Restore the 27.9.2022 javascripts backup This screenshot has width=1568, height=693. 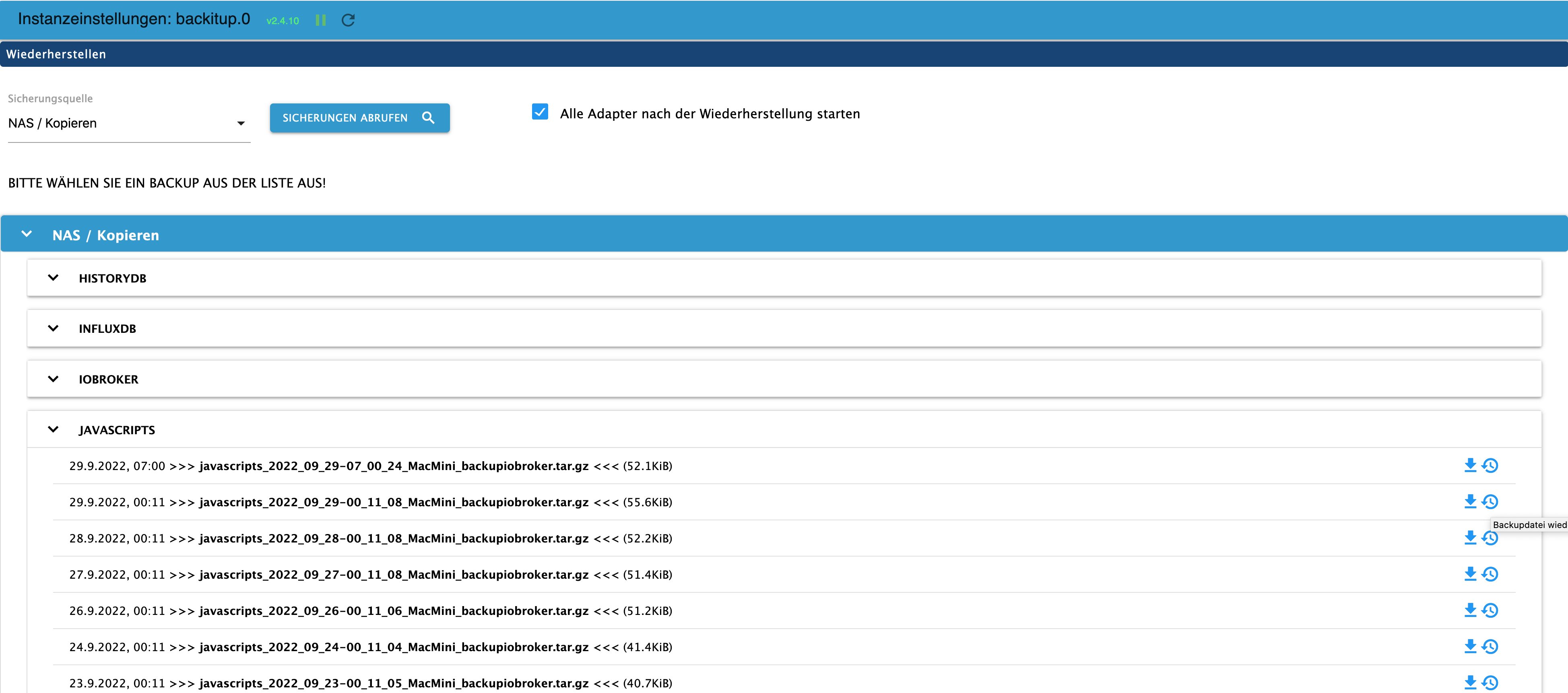[1490, 574]
